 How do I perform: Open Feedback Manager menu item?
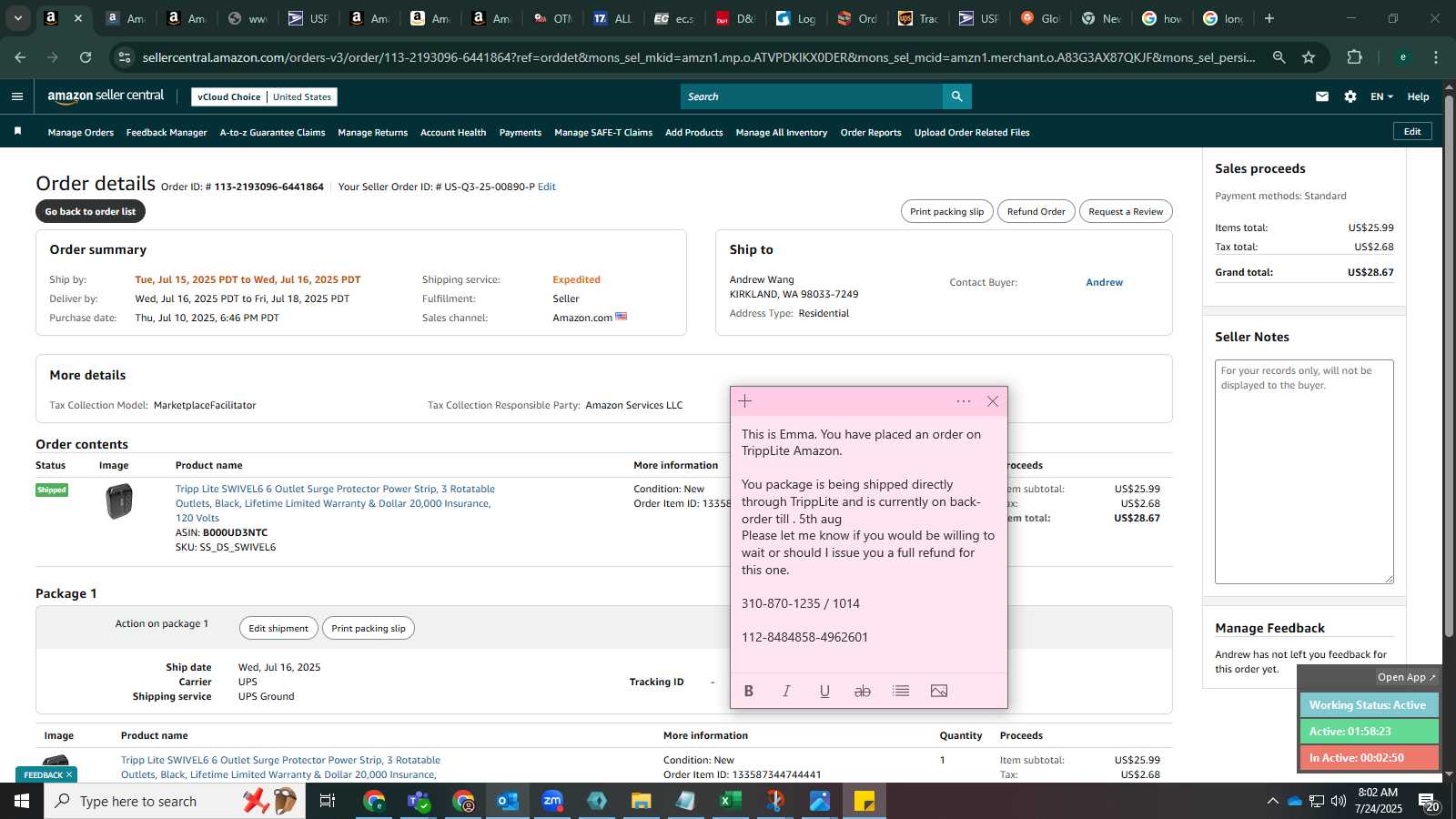[167, 132]
